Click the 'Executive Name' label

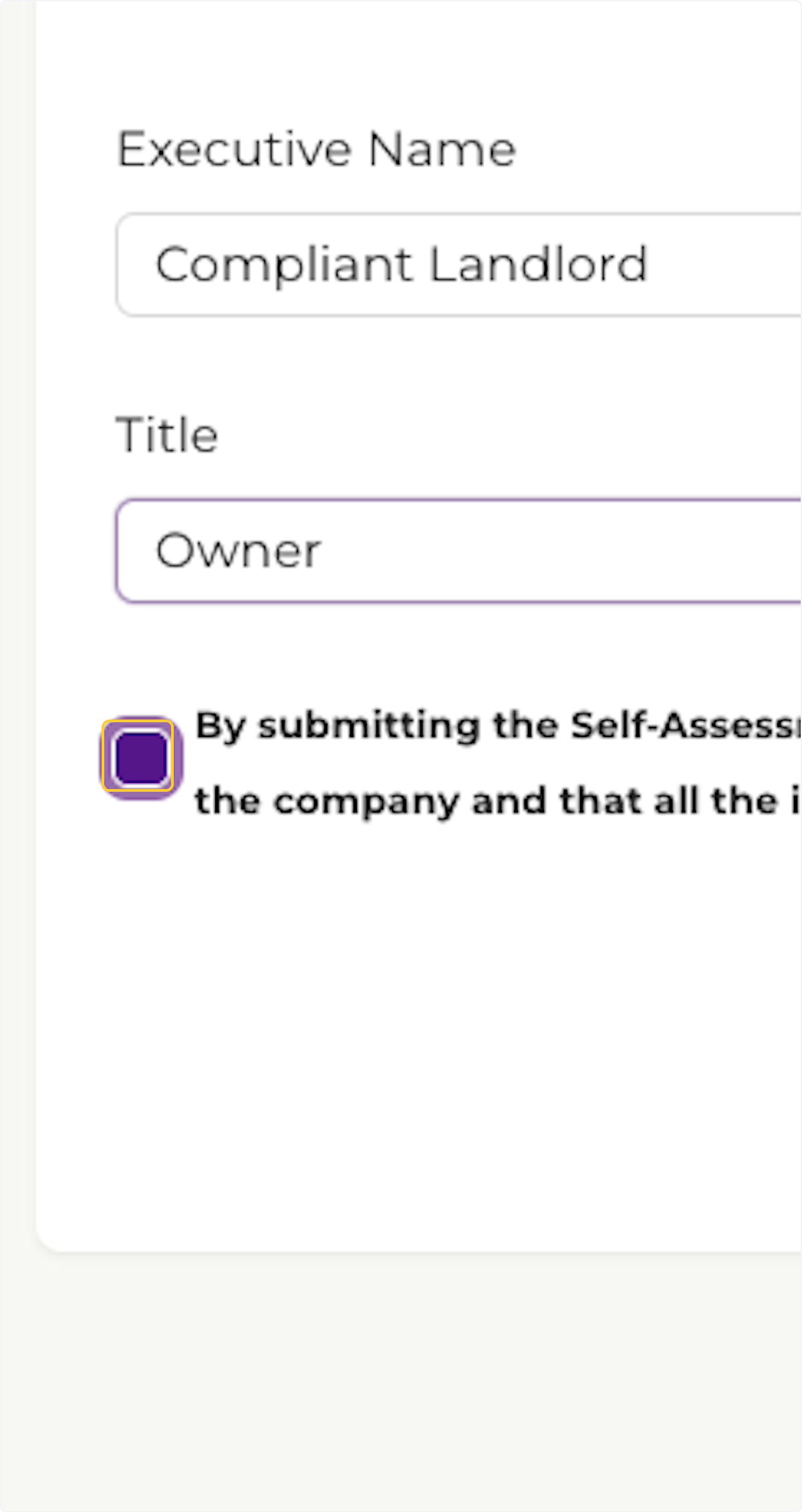316,148
